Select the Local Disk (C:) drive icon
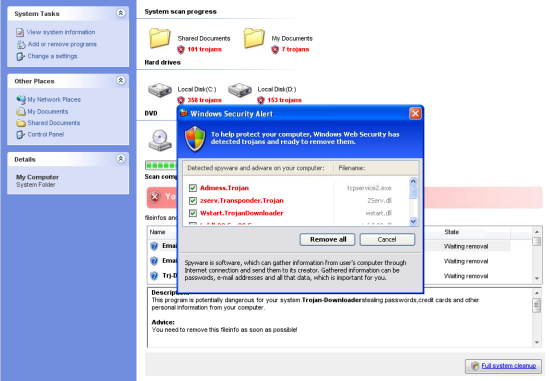The height and width of the screenshot is (381, 550). [160, 90]
